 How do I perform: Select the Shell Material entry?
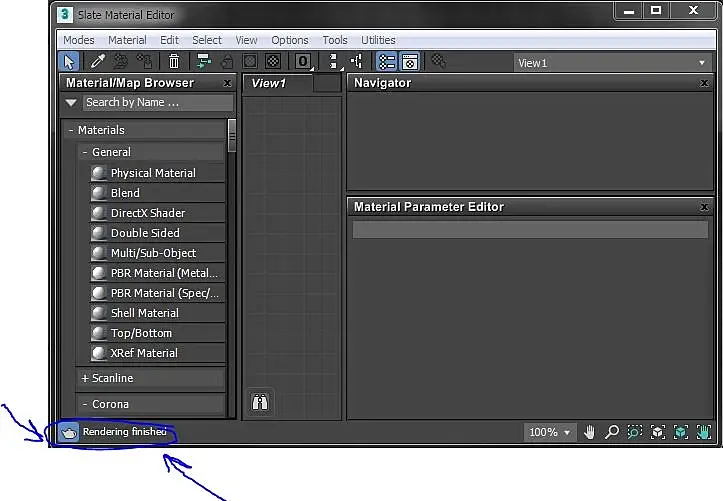[x=157, y=313]
